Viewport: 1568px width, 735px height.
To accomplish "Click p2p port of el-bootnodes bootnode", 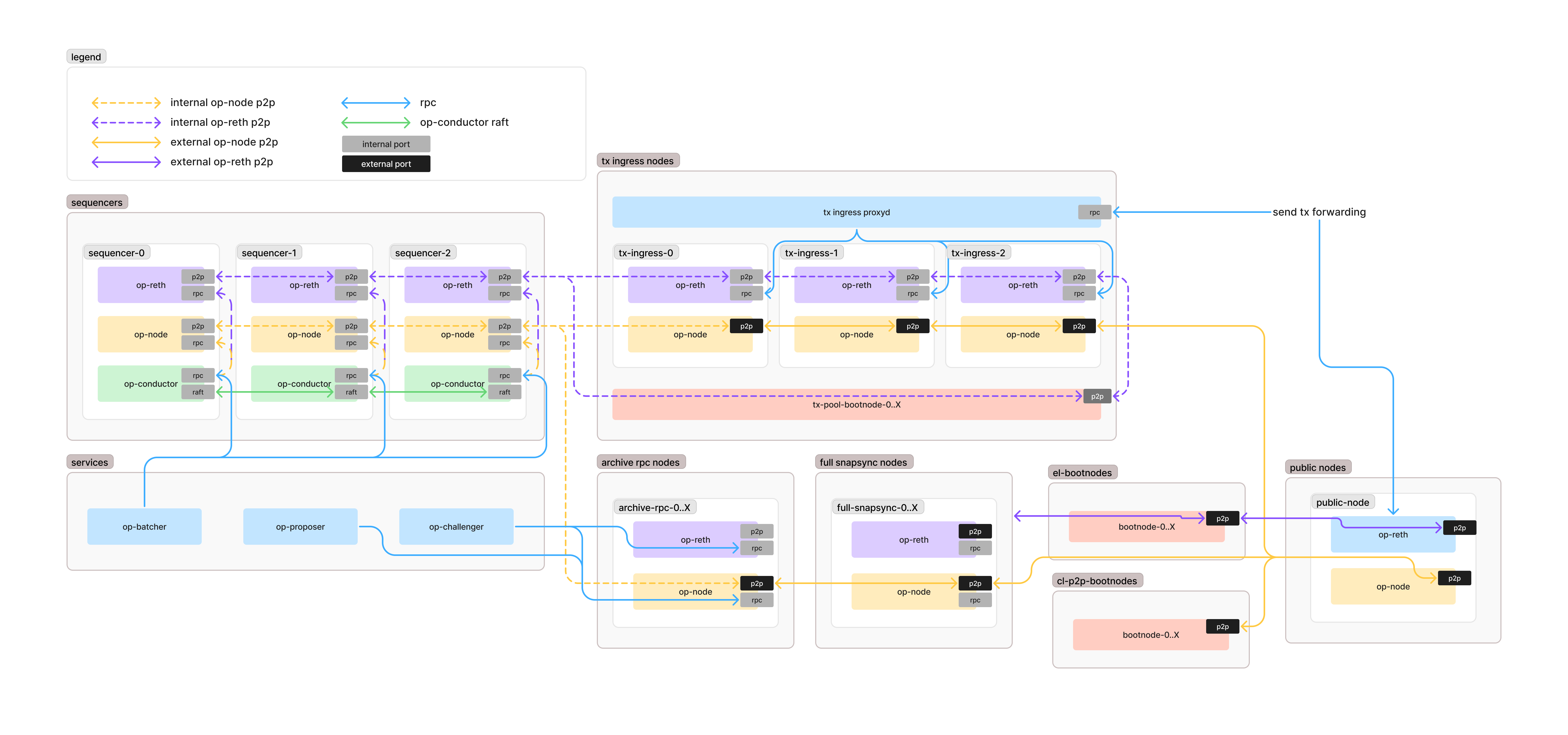I will [1222, 519].
